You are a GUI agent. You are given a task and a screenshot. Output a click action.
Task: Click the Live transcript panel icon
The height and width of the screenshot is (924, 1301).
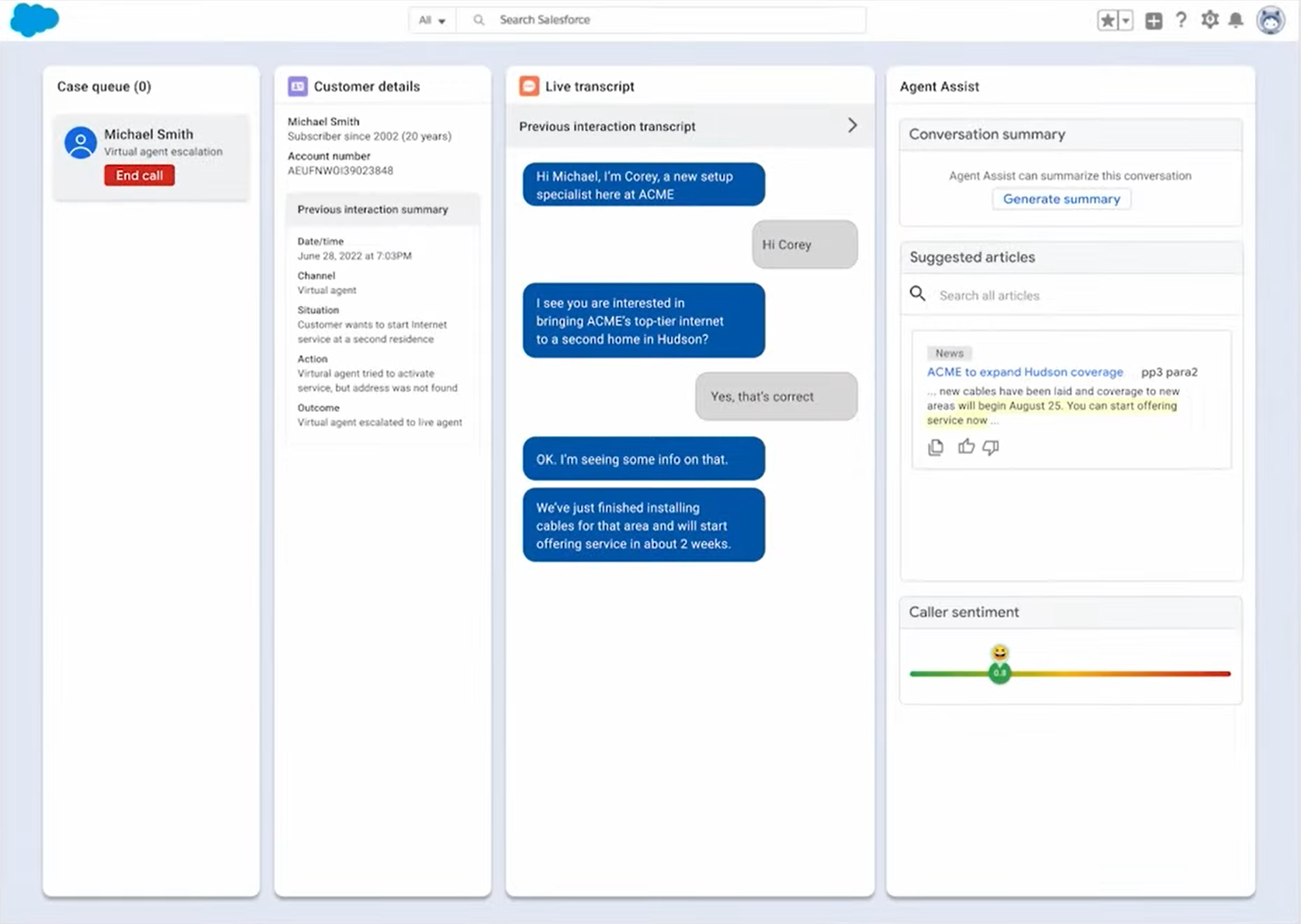(x=528, y=87)
